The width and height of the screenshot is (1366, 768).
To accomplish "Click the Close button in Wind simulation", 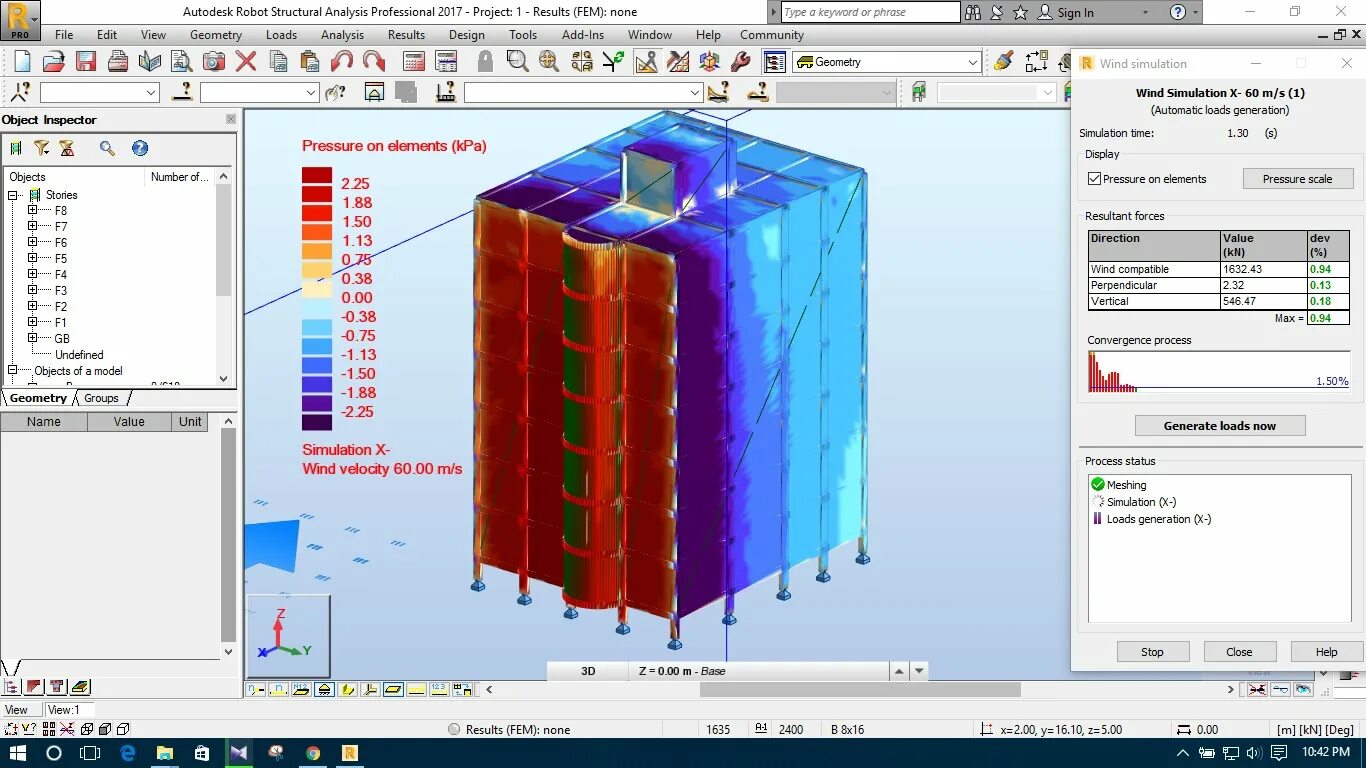I will (x=1239, y=651).
